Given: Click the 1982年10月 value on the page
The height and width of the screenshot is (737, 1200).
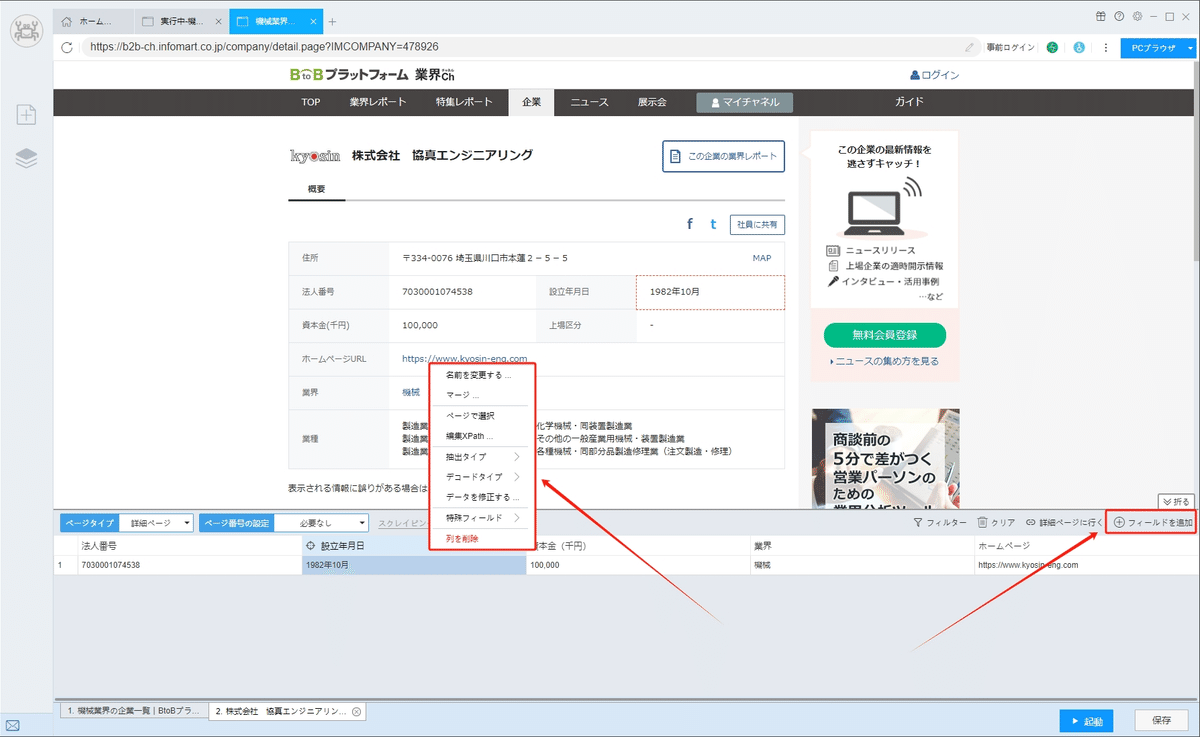Looking at the screenshot, I should pyautogui.click(x=676, y=292).
